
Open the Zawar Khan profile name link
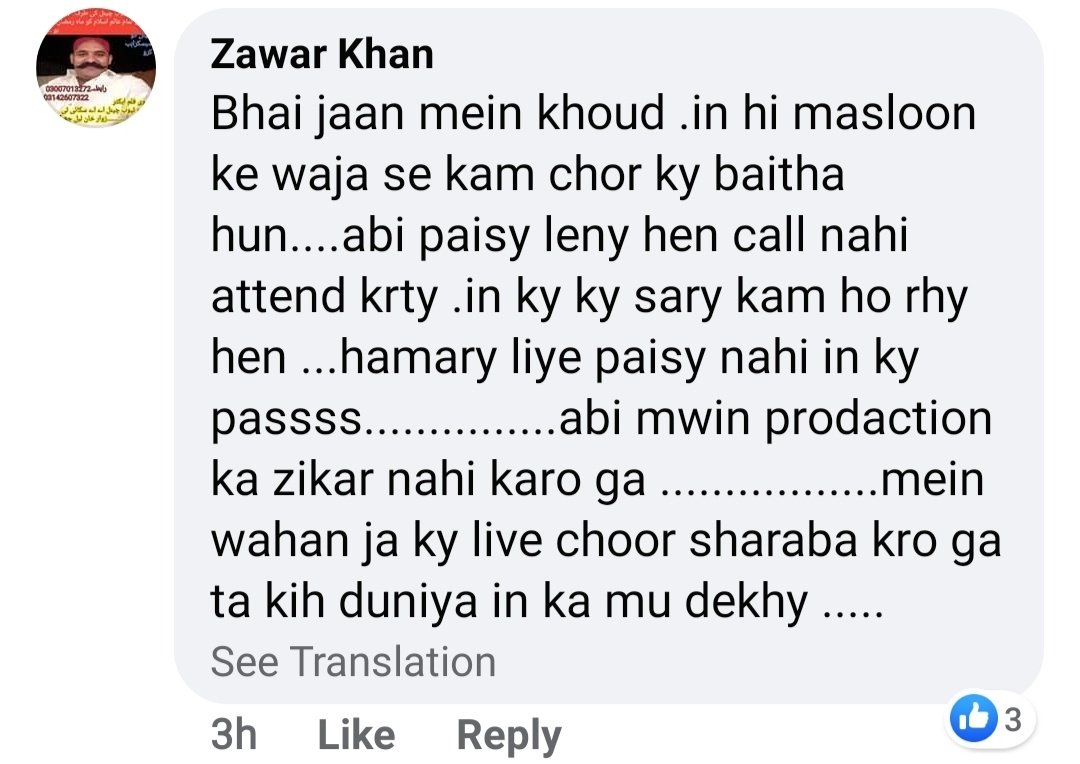point(322,54)
